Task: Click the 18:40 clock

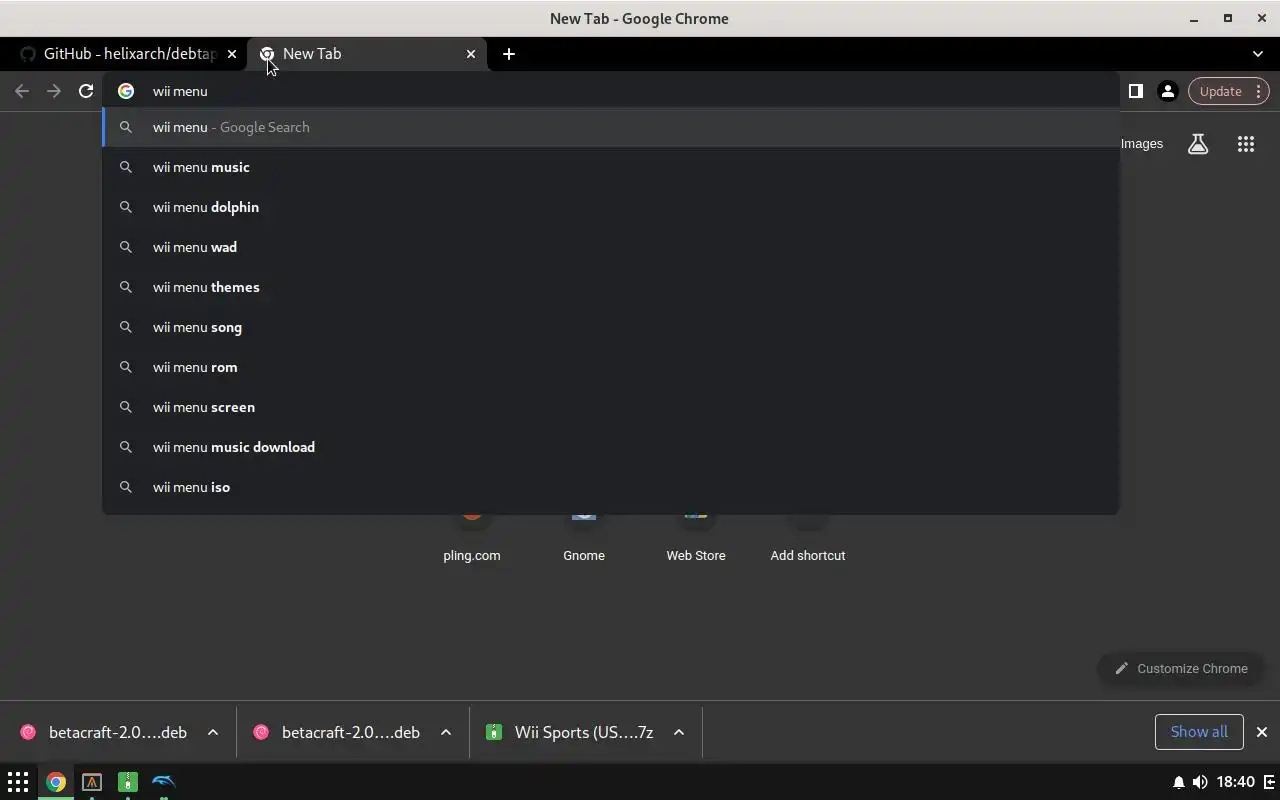Action: tap(1237, 782)
